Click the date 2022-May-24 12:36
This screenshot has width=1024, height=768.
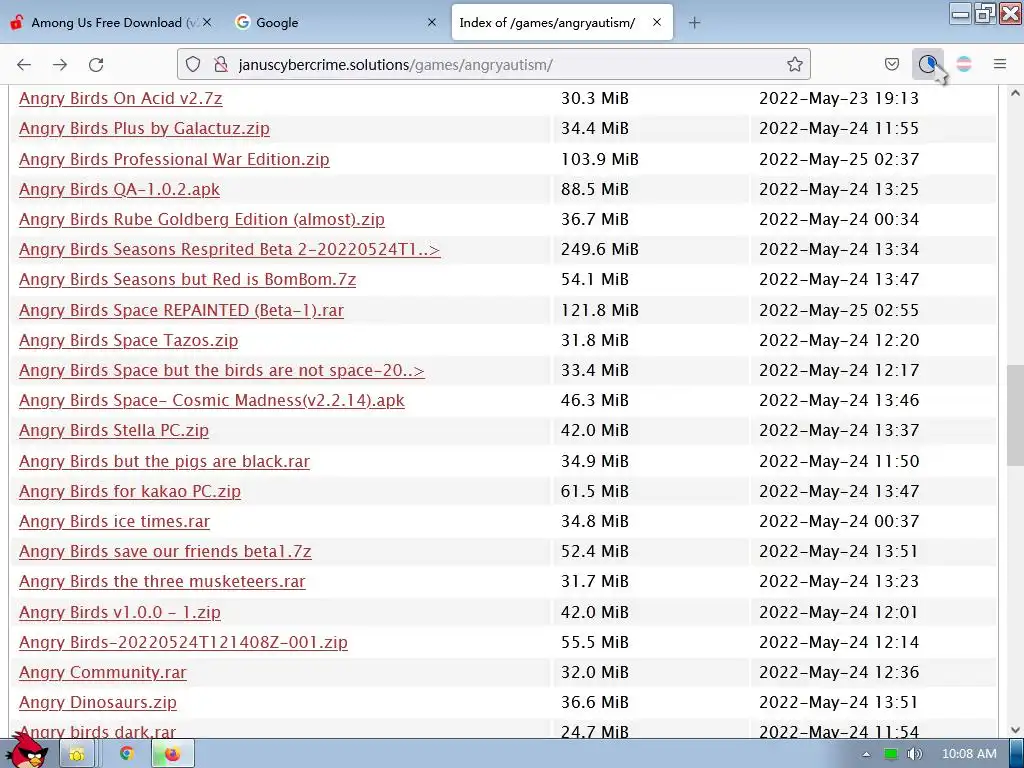839,671
